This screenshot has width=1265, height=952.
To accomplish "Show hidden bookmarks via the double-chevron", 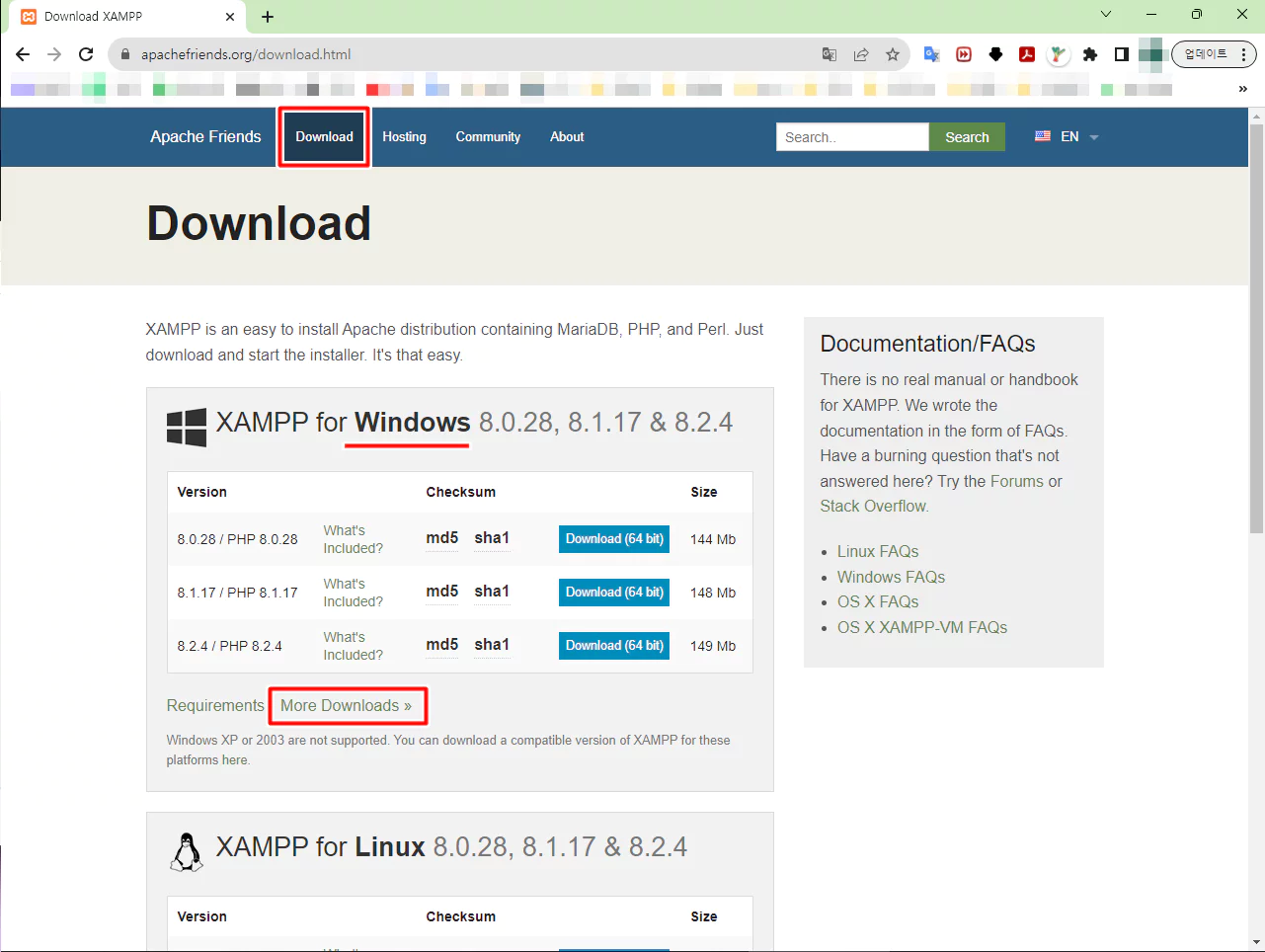I will (1243, 89).
